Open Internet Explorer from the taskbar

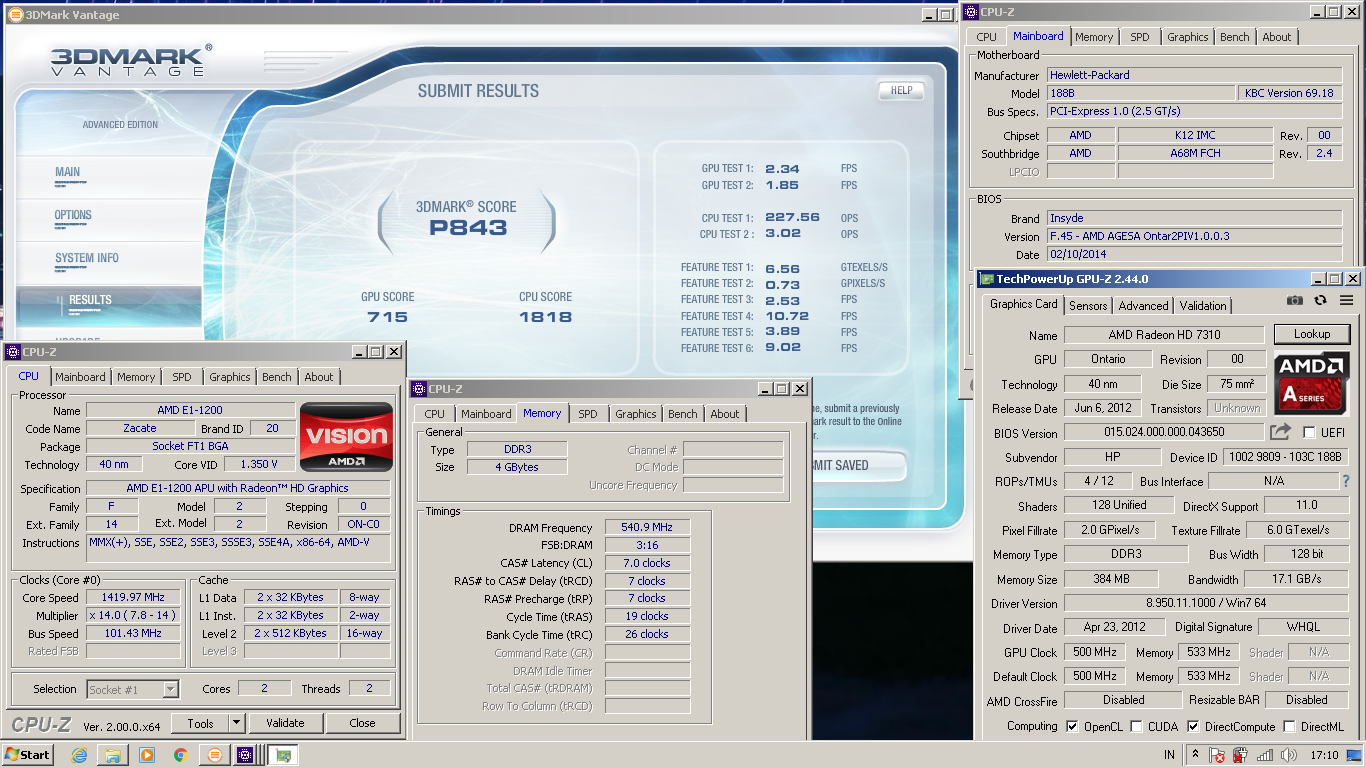[80, 755]
